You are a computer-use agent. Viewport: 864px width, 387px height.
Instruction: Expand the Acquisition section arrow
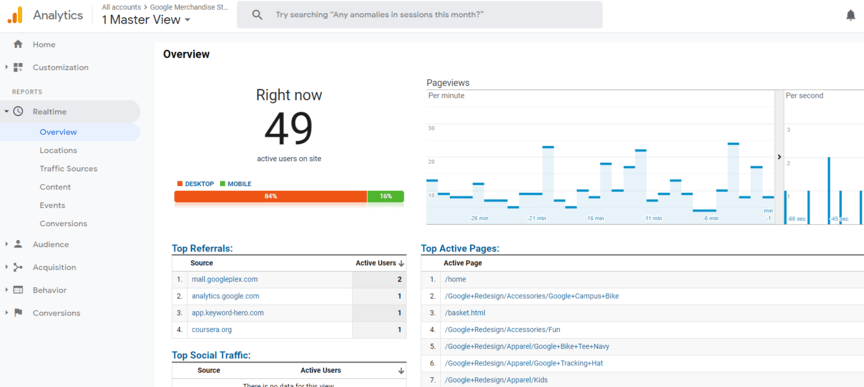click(x=6, y=267)
